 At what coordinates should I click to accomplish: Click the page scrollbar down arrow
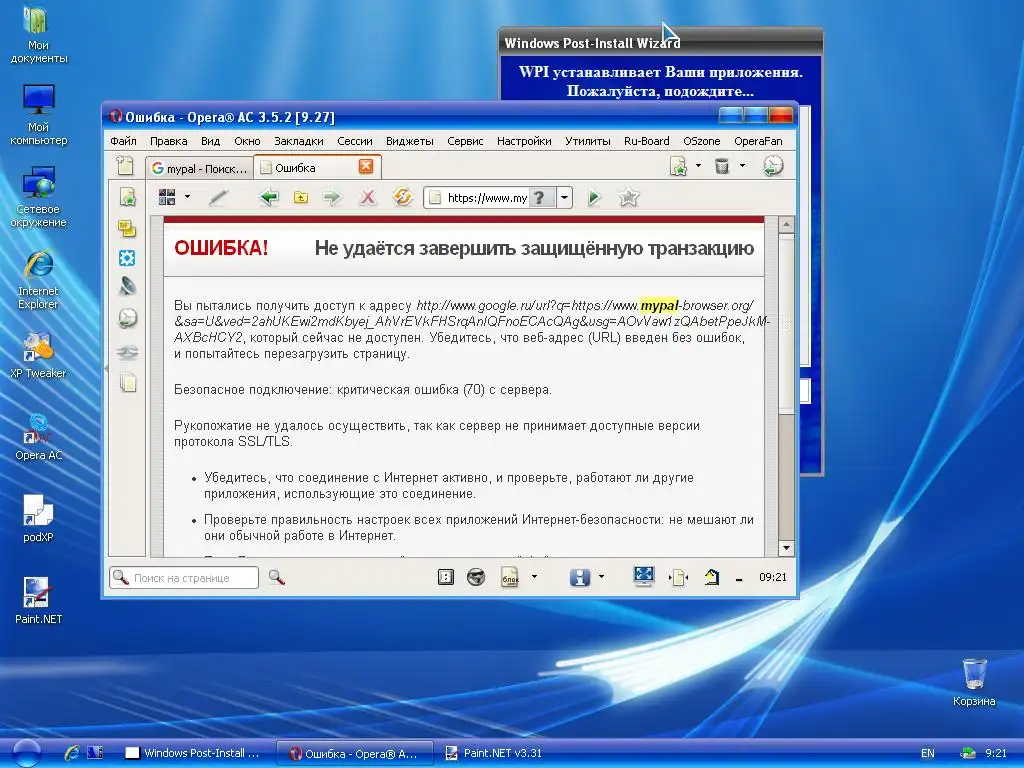point(786,548)
